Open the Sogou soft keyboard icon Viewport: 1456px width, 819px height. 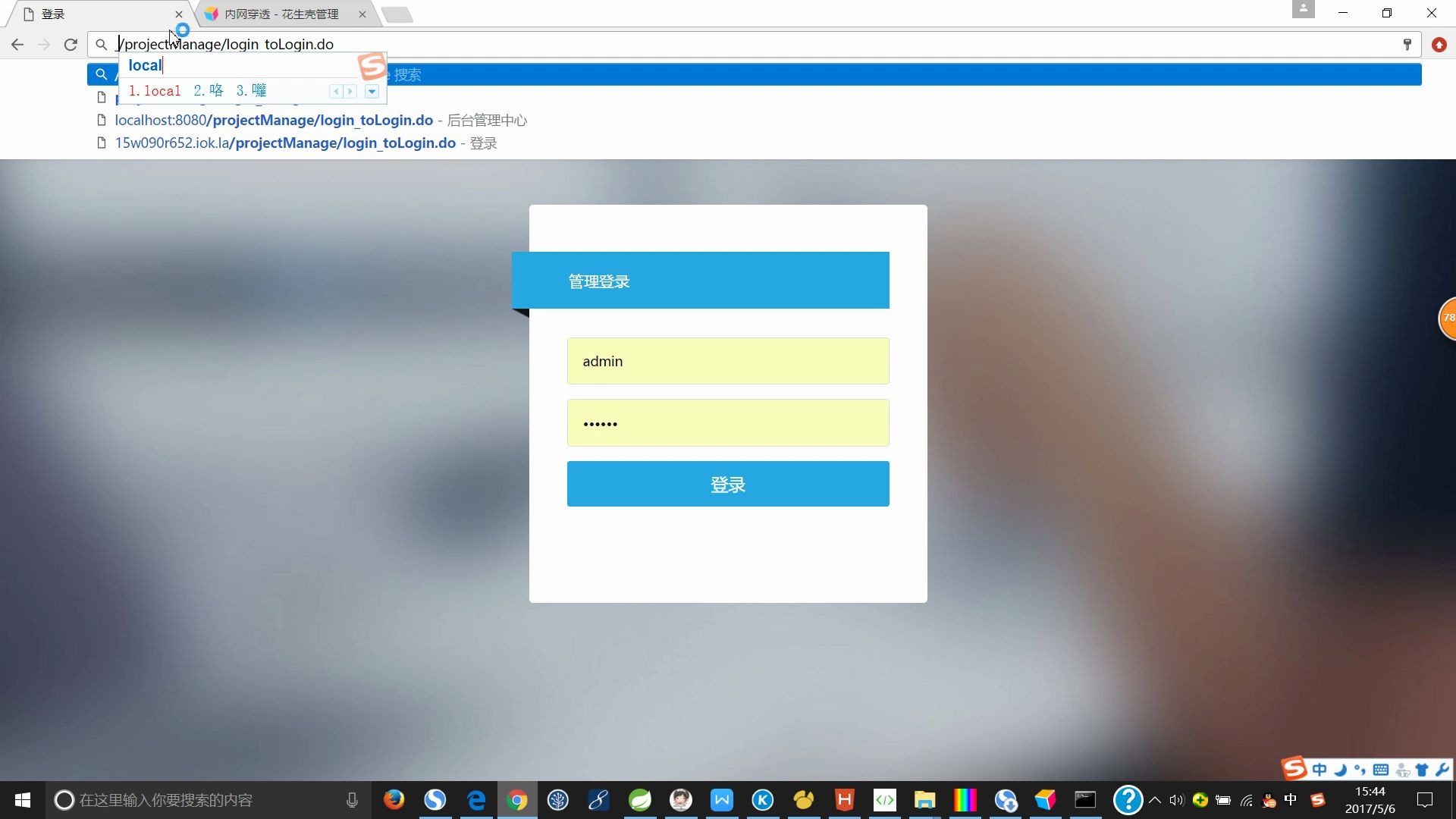[x=1381, y=770]
